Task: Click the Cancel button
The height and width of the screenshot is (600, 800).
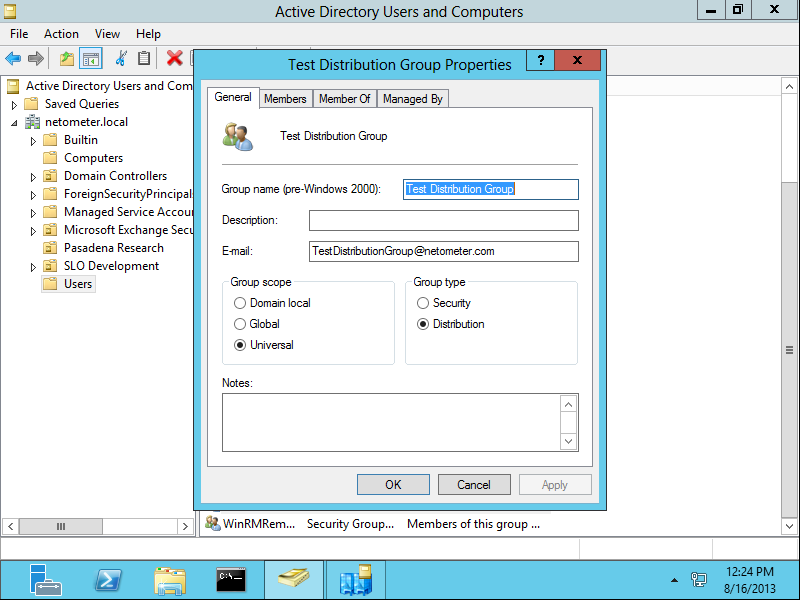Action: [x=474, y=484]
